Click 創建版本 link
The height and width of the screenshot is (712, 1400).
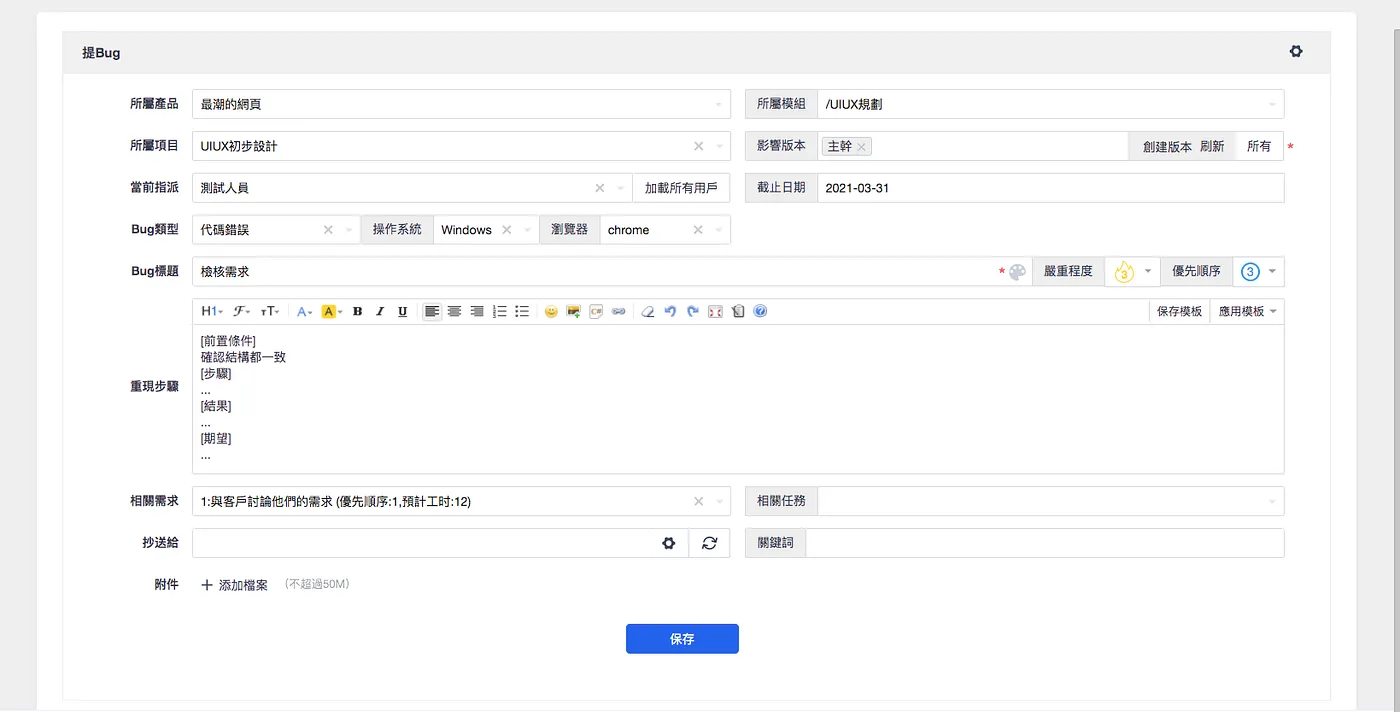pos(1167,146)
